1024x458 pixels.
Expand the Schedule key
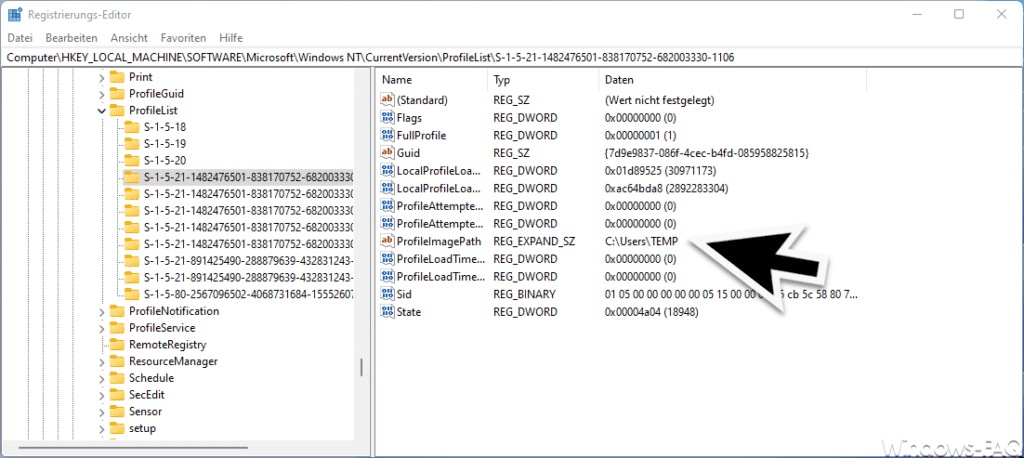click(x=101, y=378)
